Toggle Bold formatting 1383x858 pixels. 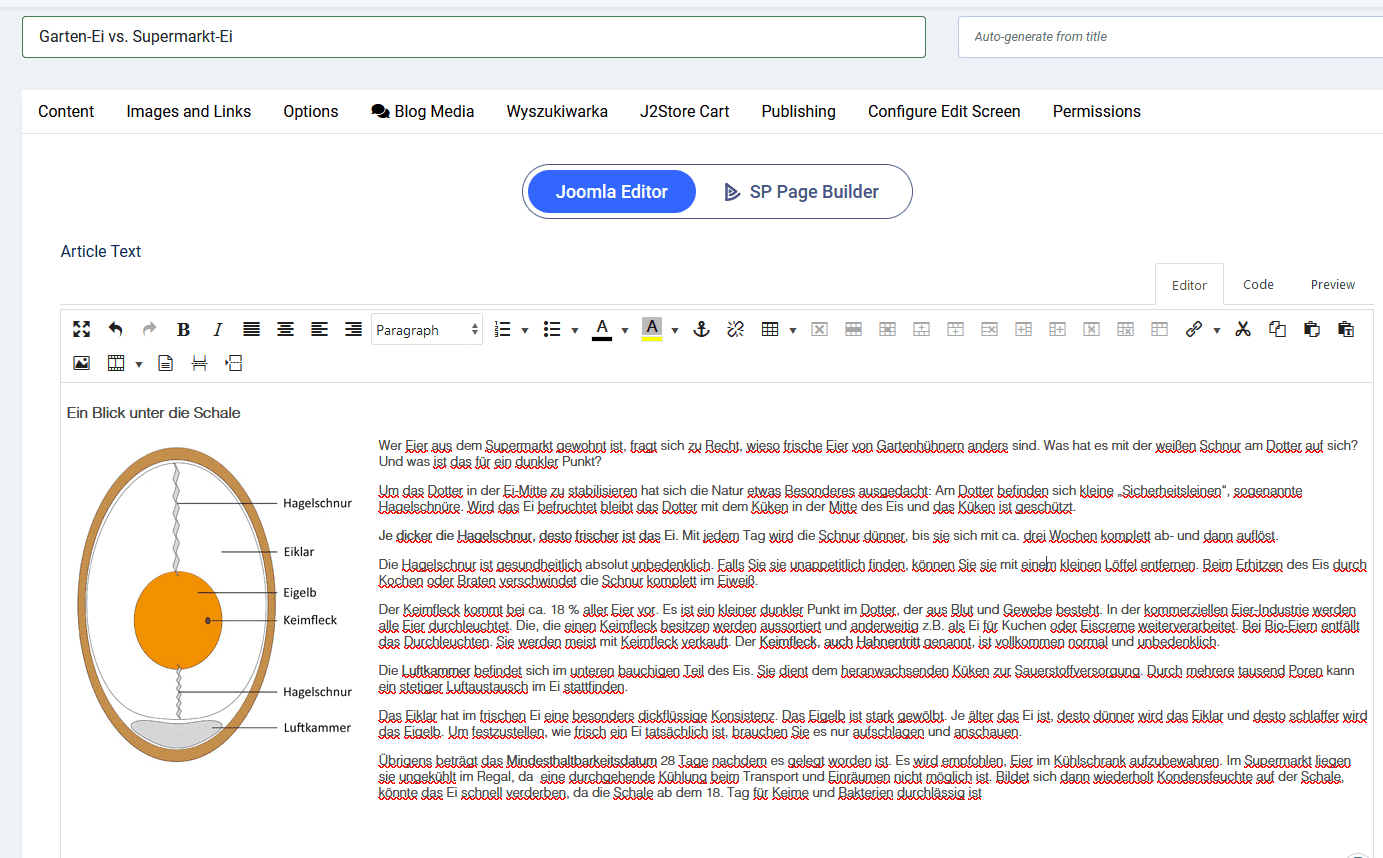[x=183, y=329]
